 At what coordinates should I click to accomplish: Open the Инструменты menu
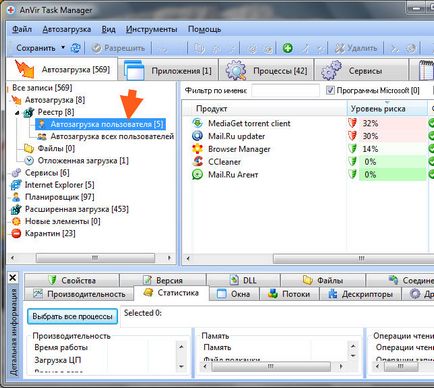(151, 29)
